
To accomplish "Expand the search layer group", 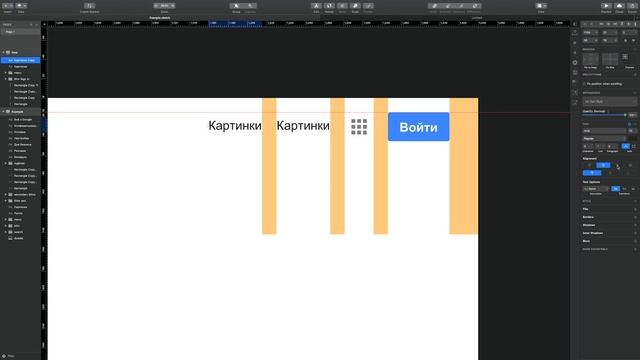I will click(x=6, y=232).
